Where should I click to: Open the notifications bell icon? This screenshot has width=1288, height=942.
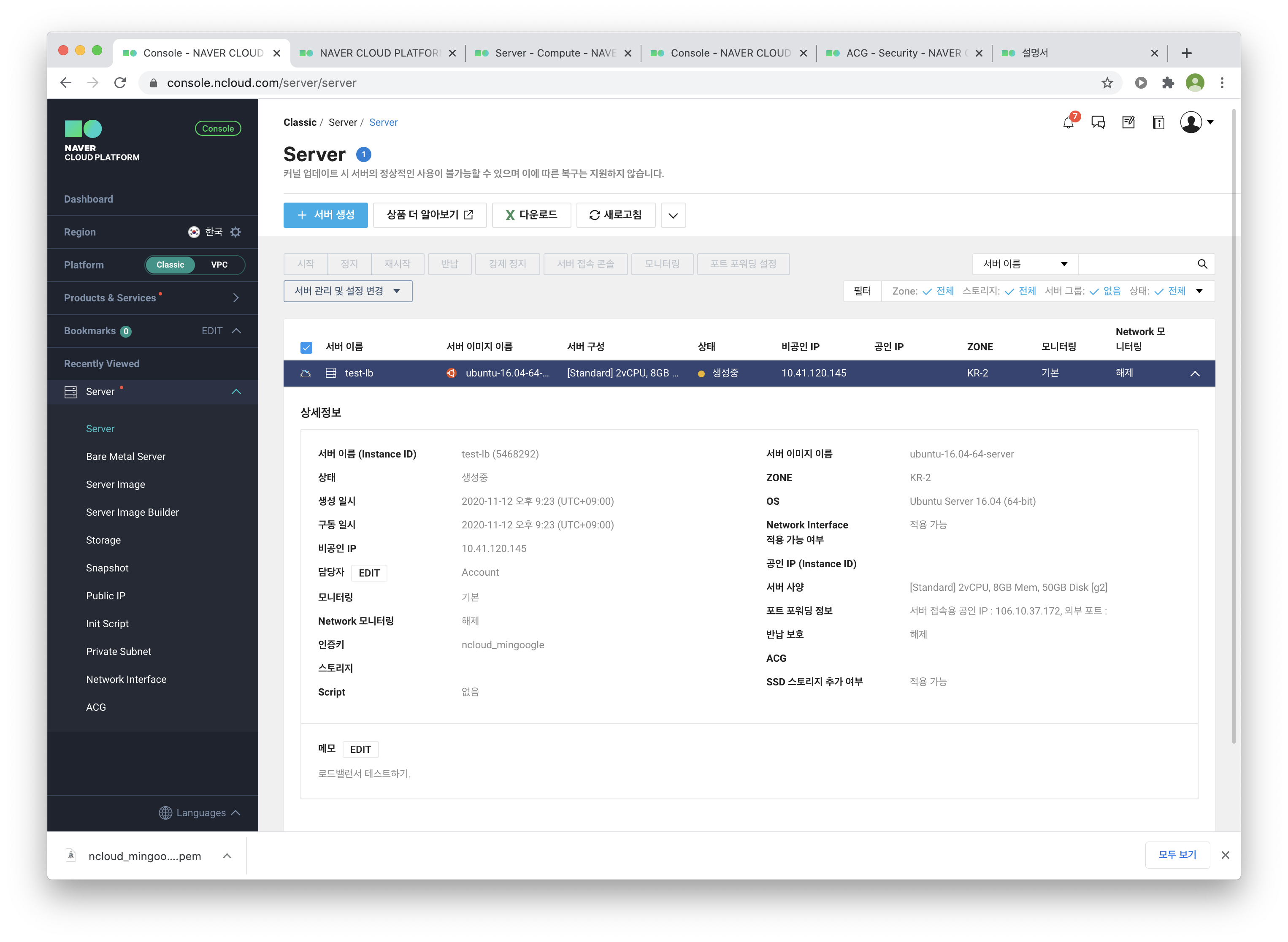click(x=1069, y=122)
